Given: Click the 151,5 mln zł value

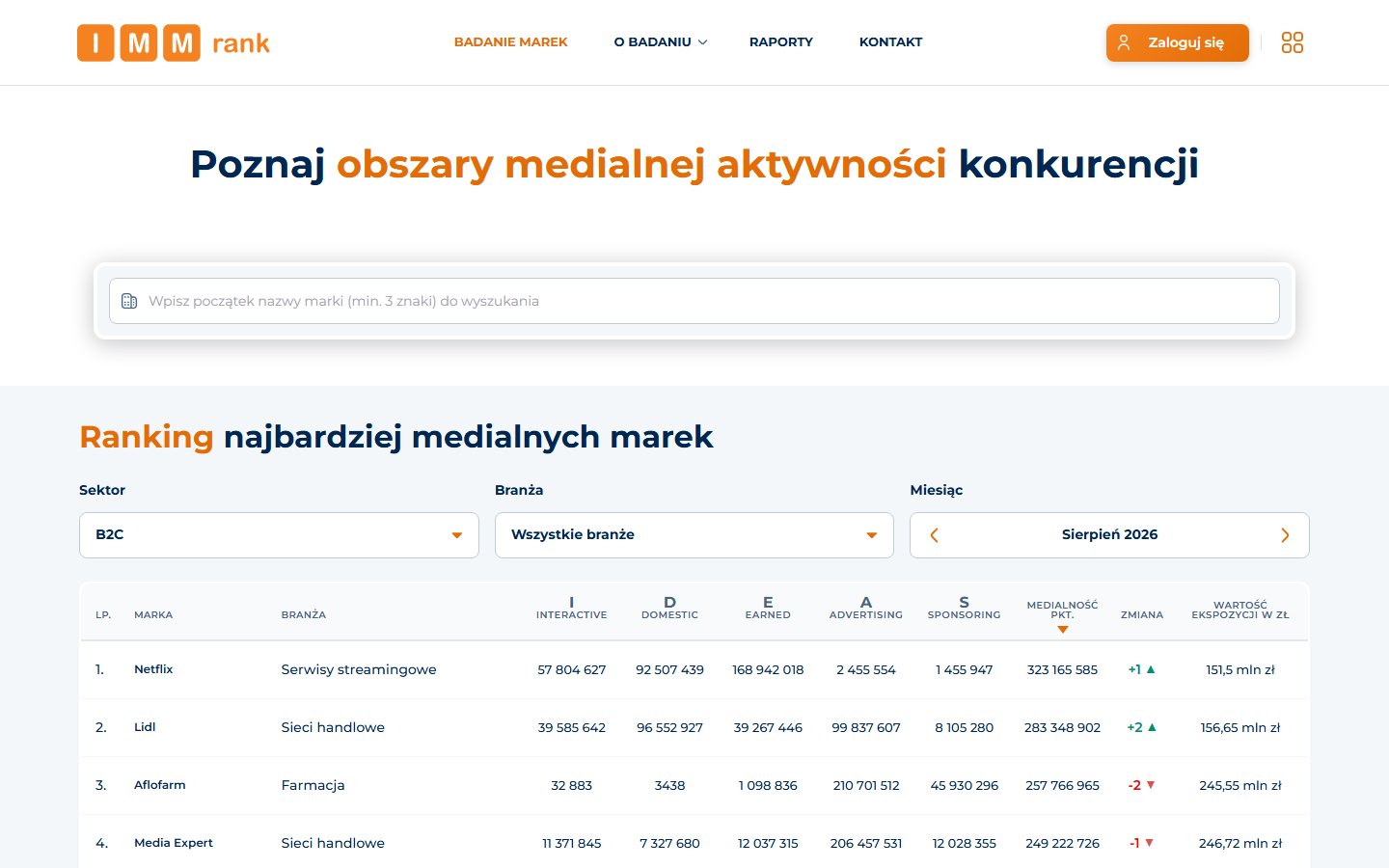Looking at the screenshot, I should 1240,669.
